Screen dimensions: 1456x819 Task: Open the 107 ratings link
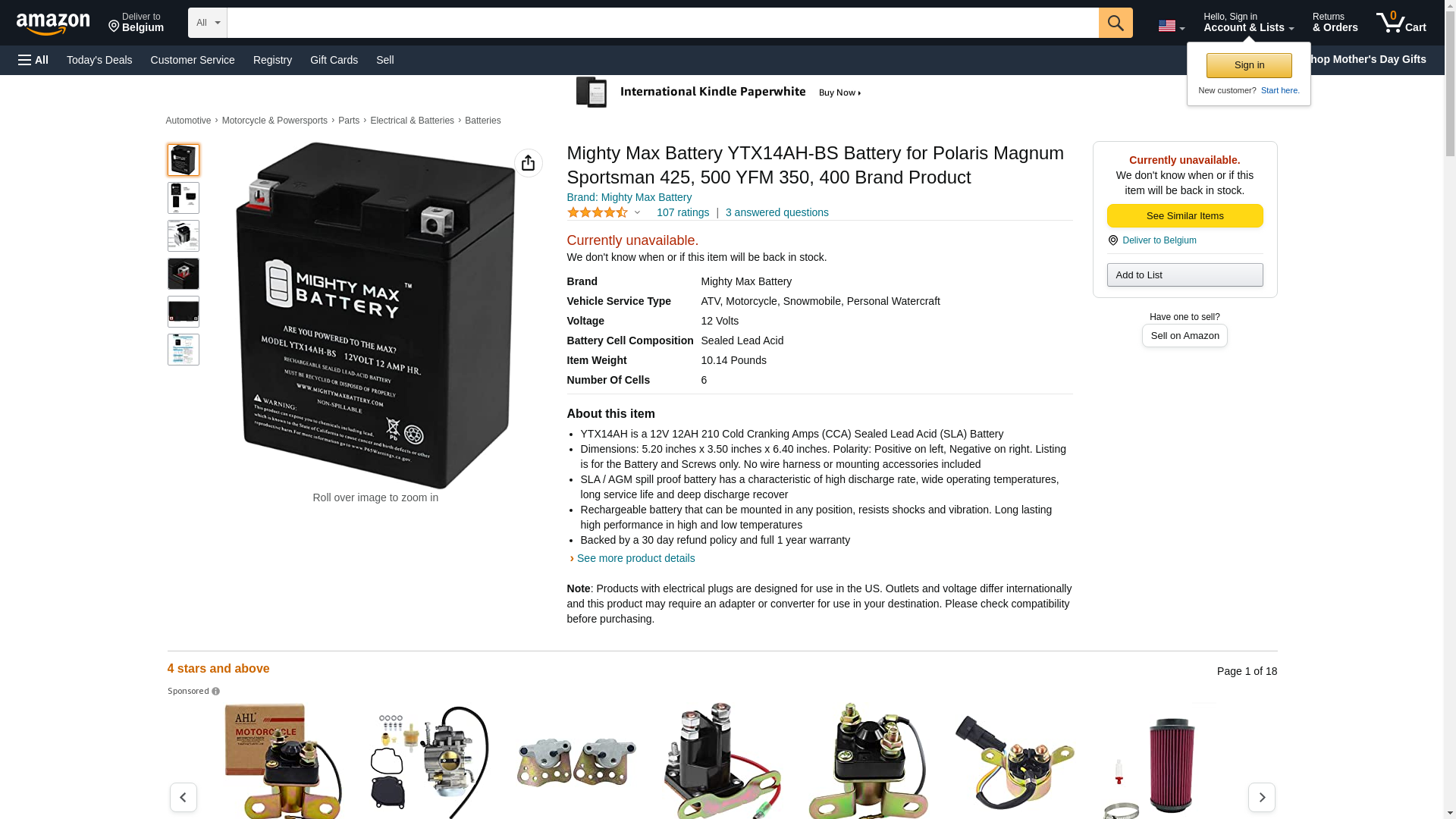(x=682, y=212)
